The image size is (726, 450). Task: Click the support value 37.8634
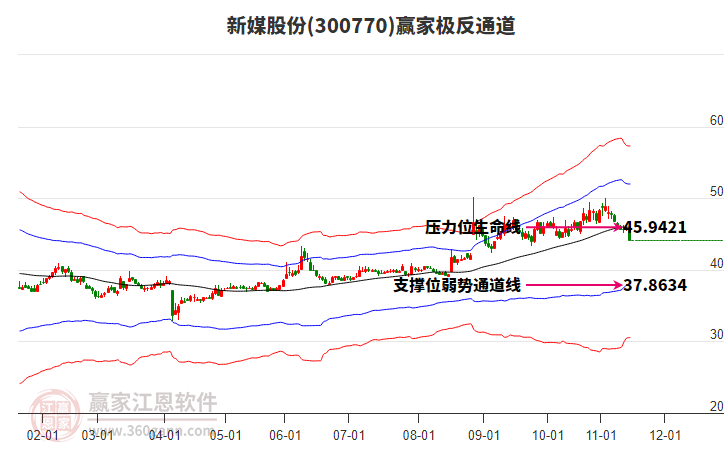point(655,285)
